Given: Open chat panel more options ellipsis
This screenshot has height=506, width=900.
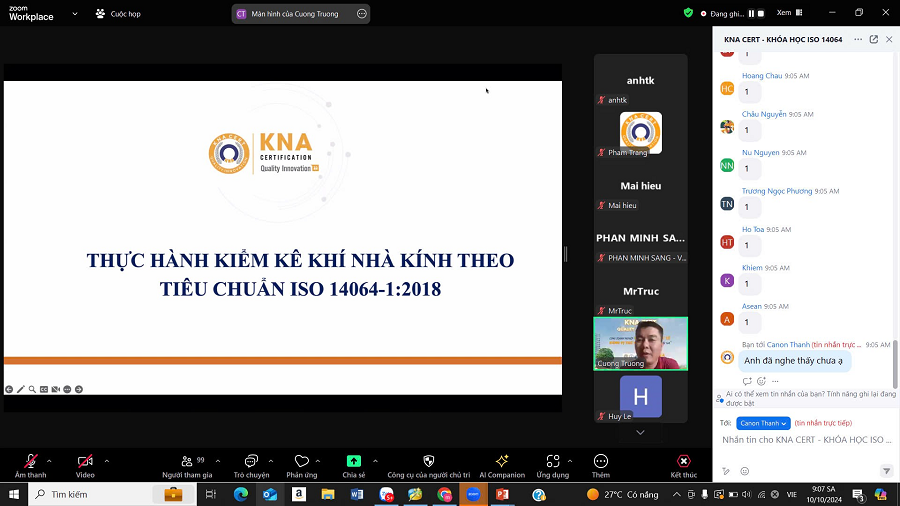Looking at the screenshot, I should click(x=858, y=39).
